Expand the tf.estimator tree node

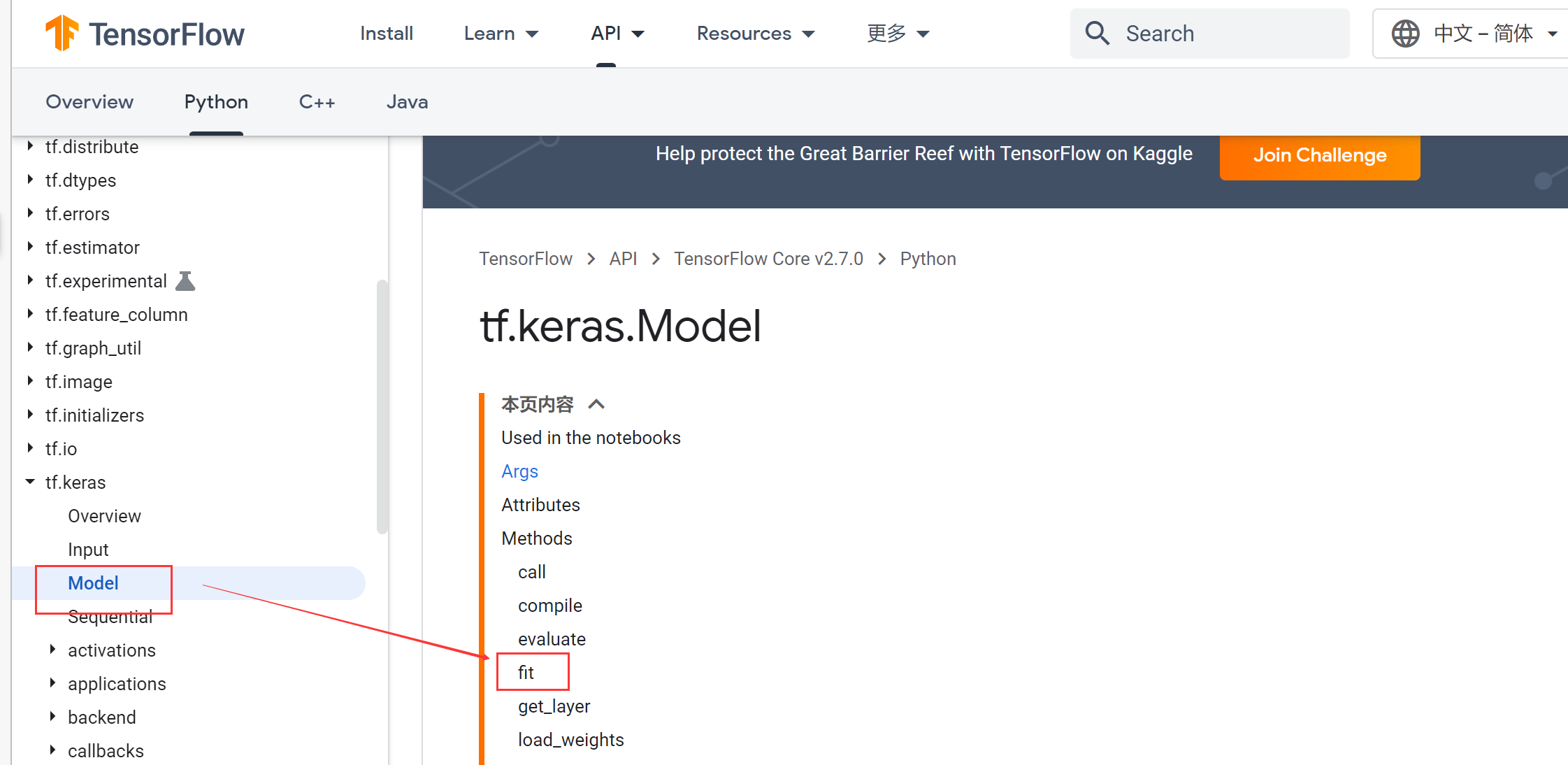[x=30, y=247]
